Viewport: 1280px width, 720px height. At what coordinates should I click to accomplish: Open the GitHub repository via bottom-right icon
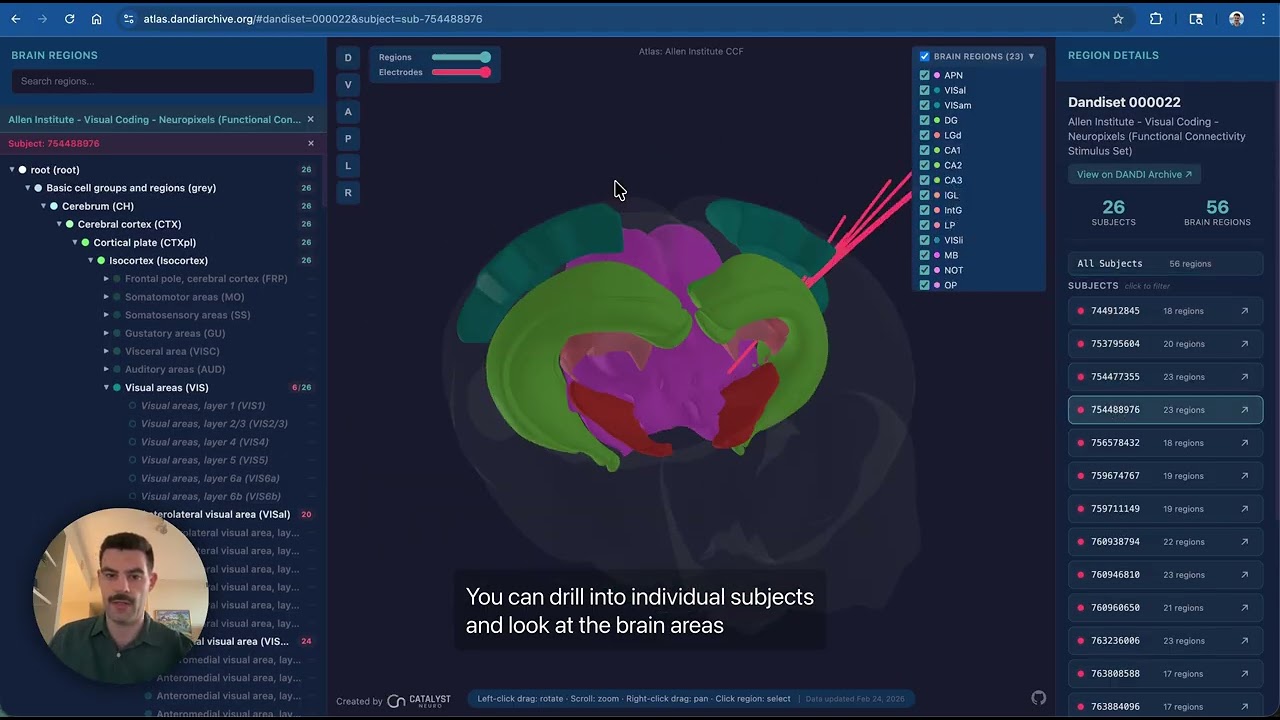coord(1038,698)
